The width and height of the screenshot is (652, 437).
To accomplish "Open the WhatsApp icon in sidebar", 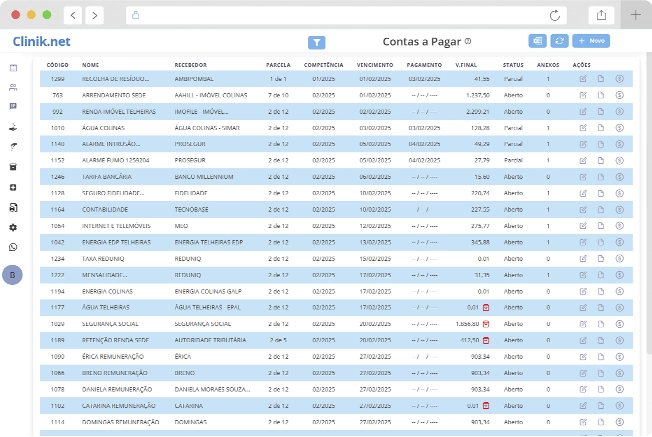I will pyautogui.click(x=13, y=246).
